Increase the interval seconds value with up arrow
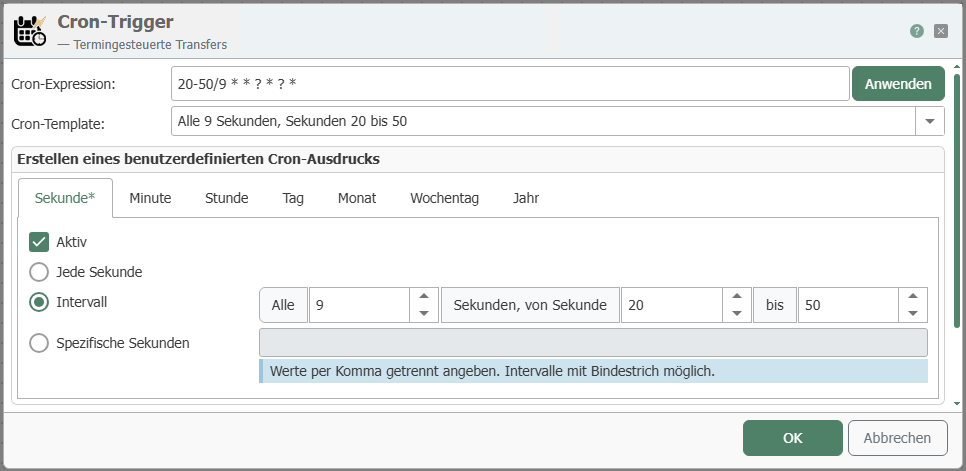Viewport: 966px width, 471px height. [x=424, y=297]
